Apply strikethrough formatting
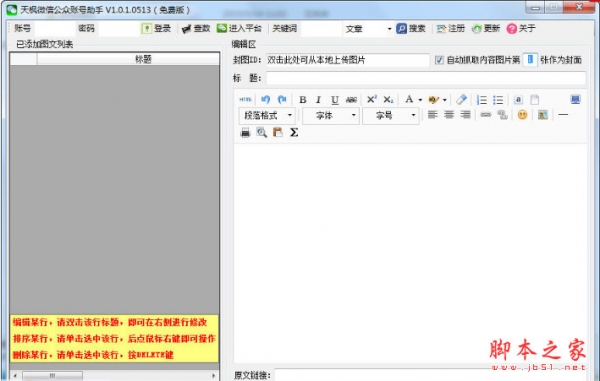Viewport: 600px width, 381px height. click(351, 100)
